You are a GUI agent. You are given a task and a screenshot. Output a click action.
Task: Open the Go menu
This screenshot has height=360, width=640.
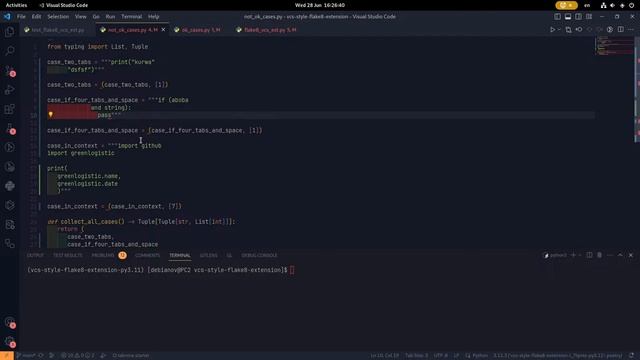96,17
